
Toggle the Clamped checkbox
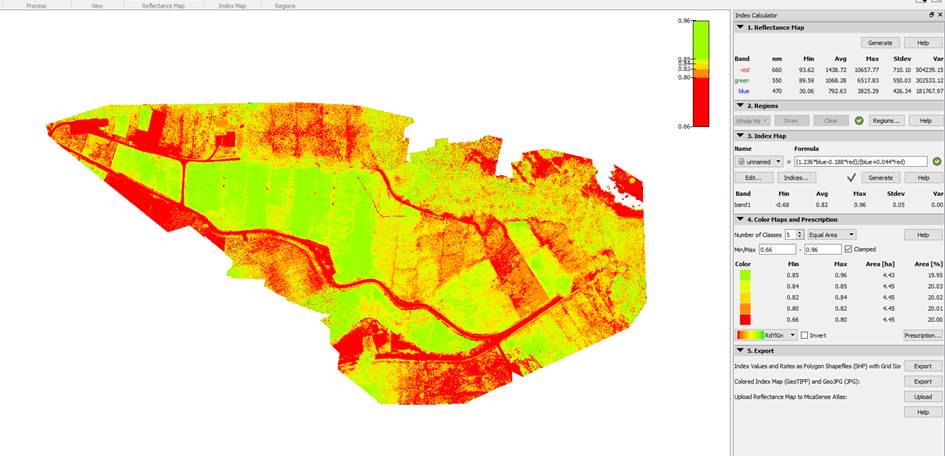[849, 248]
